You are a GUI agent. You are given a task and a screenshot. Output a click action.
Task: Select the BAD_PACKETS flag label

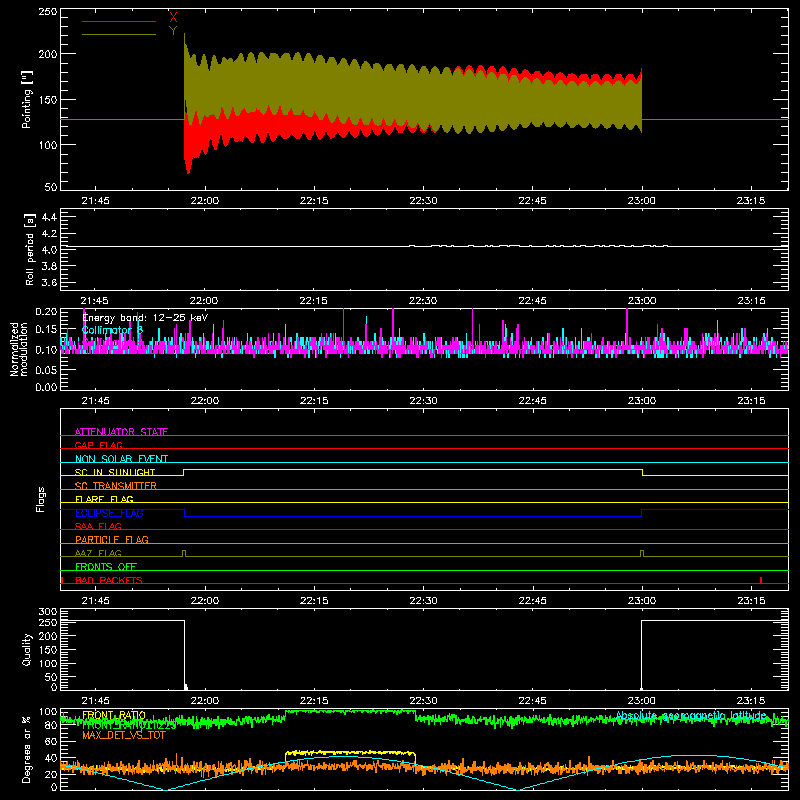coord(109,580)
